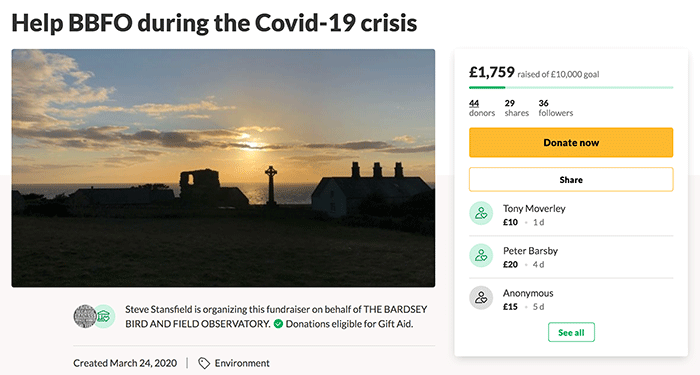The height and width of the screenshot is (375, 700).
Task: Click the Created March 24, 2020 text
Action: click(x=125, y=363)
